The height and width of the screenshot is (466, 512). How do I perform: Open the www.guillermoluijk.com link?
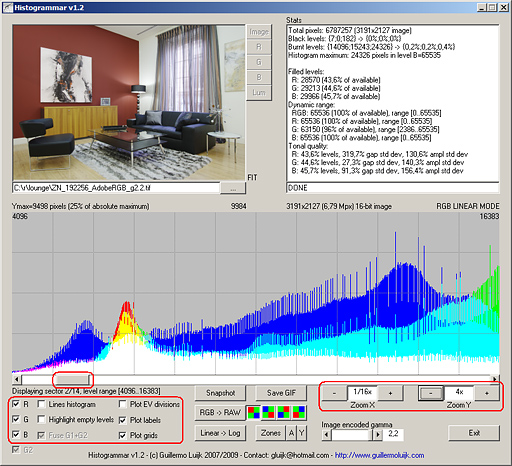(x=379, y=455)
